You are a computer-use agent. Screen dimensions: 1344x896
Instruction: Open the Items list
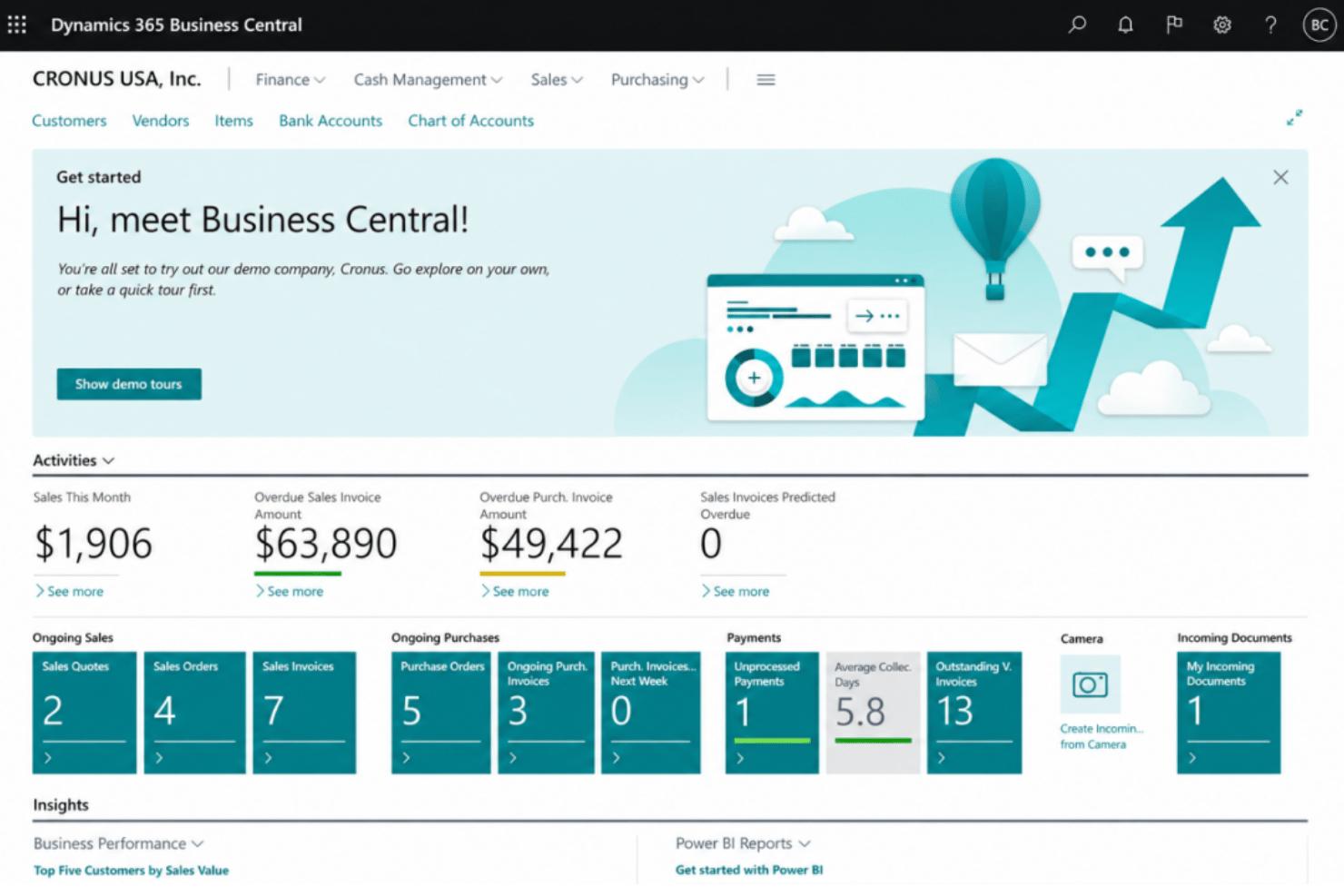(x=233, y=121)
